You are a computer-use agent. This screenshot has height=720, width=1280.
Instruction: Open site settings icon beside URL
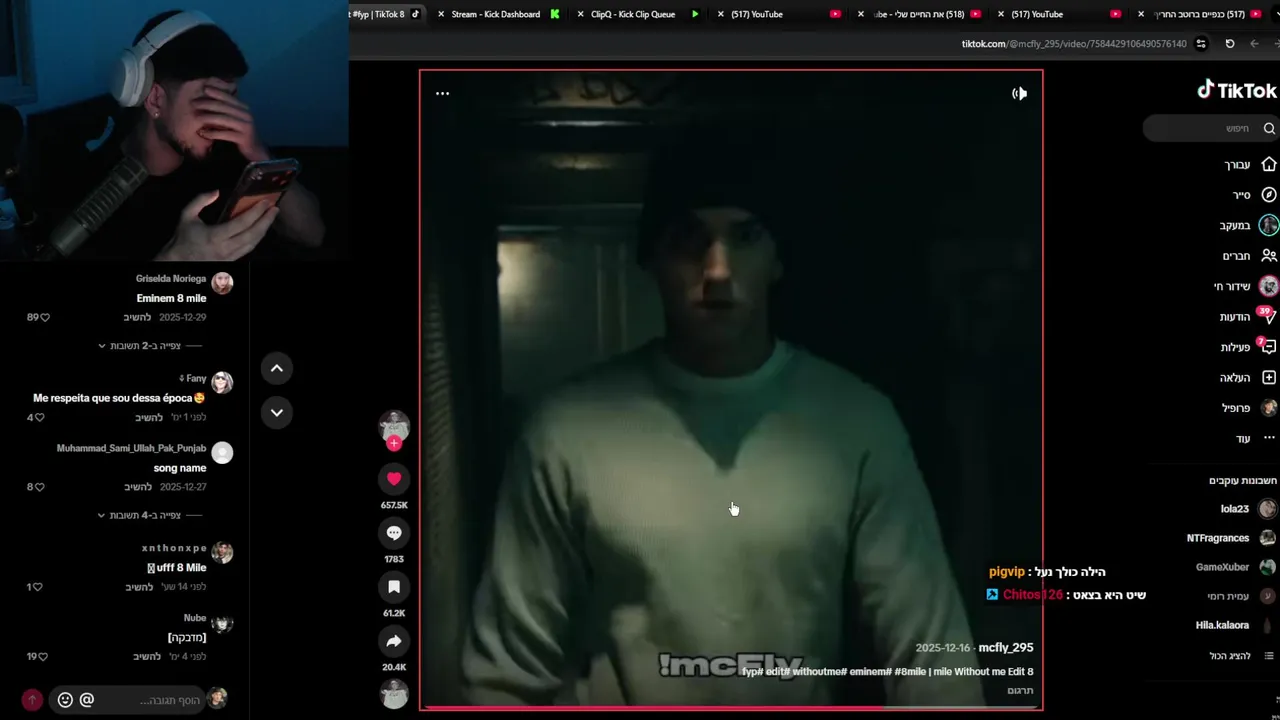coord(1201,44)
